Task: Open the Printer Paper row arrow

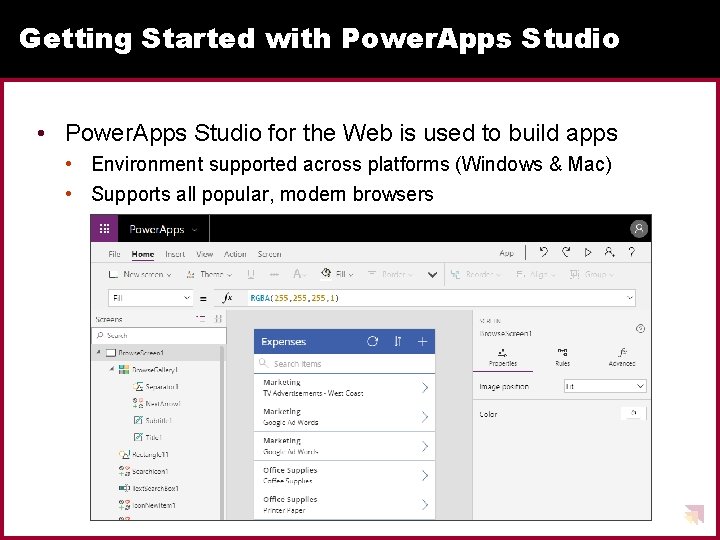Action: click(425, 505)
